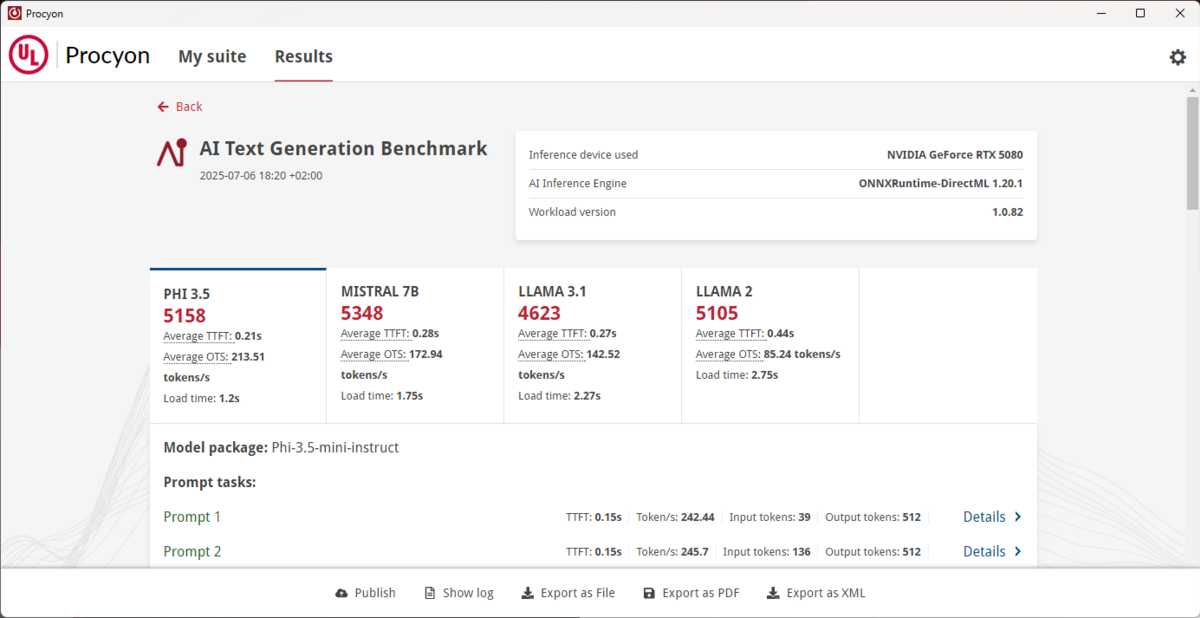Click Model package Phi-3.5-mini-instruct text
Screen dimensions: 1200x618
(281, 448)
